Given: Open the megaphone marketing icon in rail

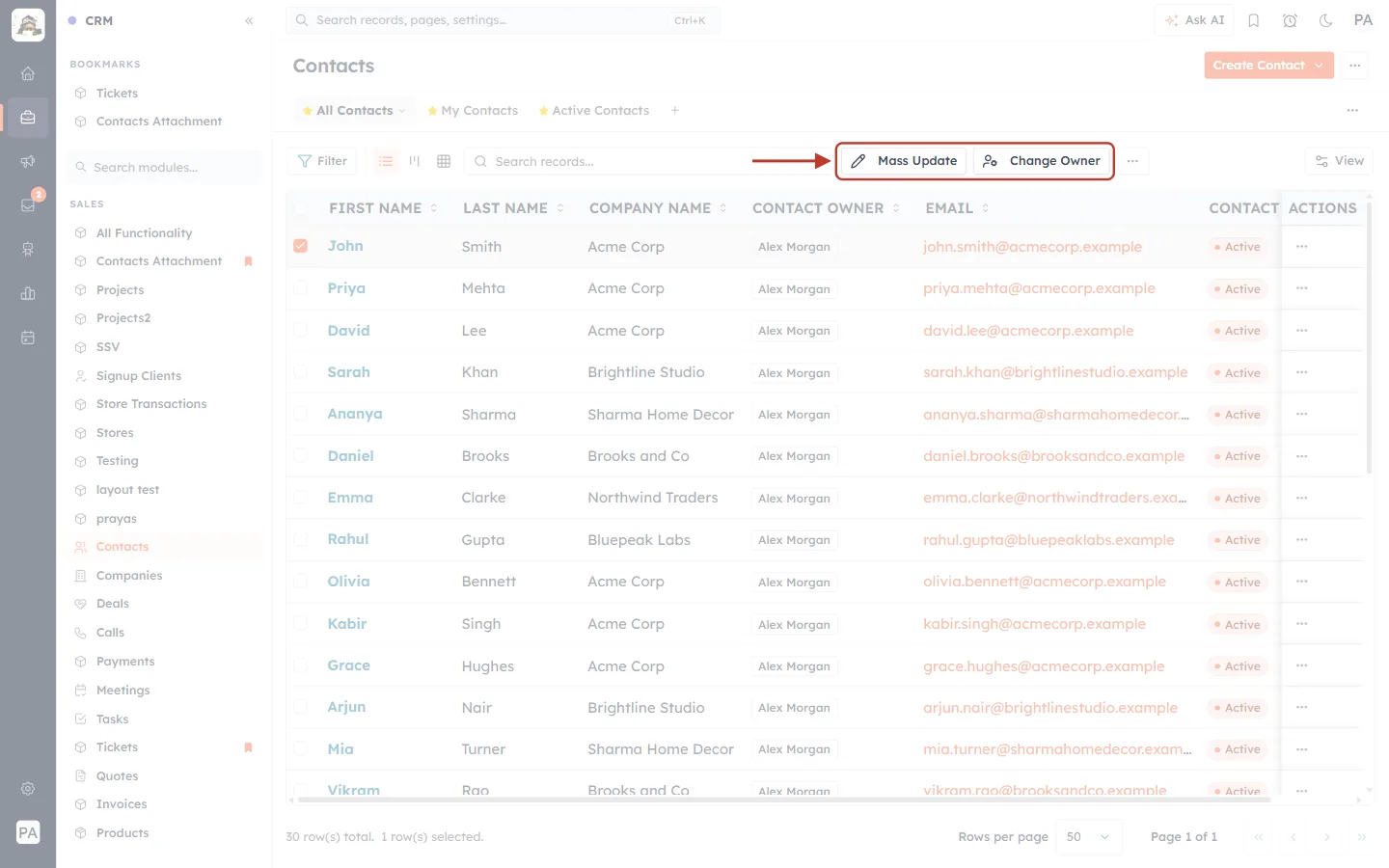Looking at the screenshot, I should tap(28, 161).
